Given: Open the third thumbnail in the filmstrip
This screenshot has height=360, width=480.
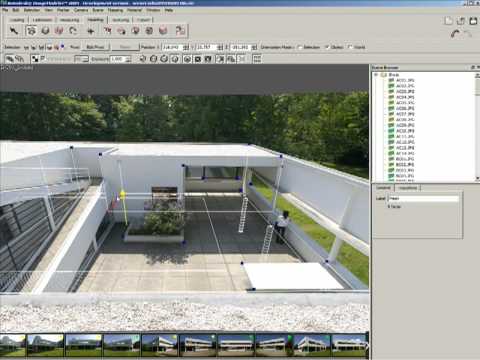Looking at the screenshot, I should pos(83,345).
